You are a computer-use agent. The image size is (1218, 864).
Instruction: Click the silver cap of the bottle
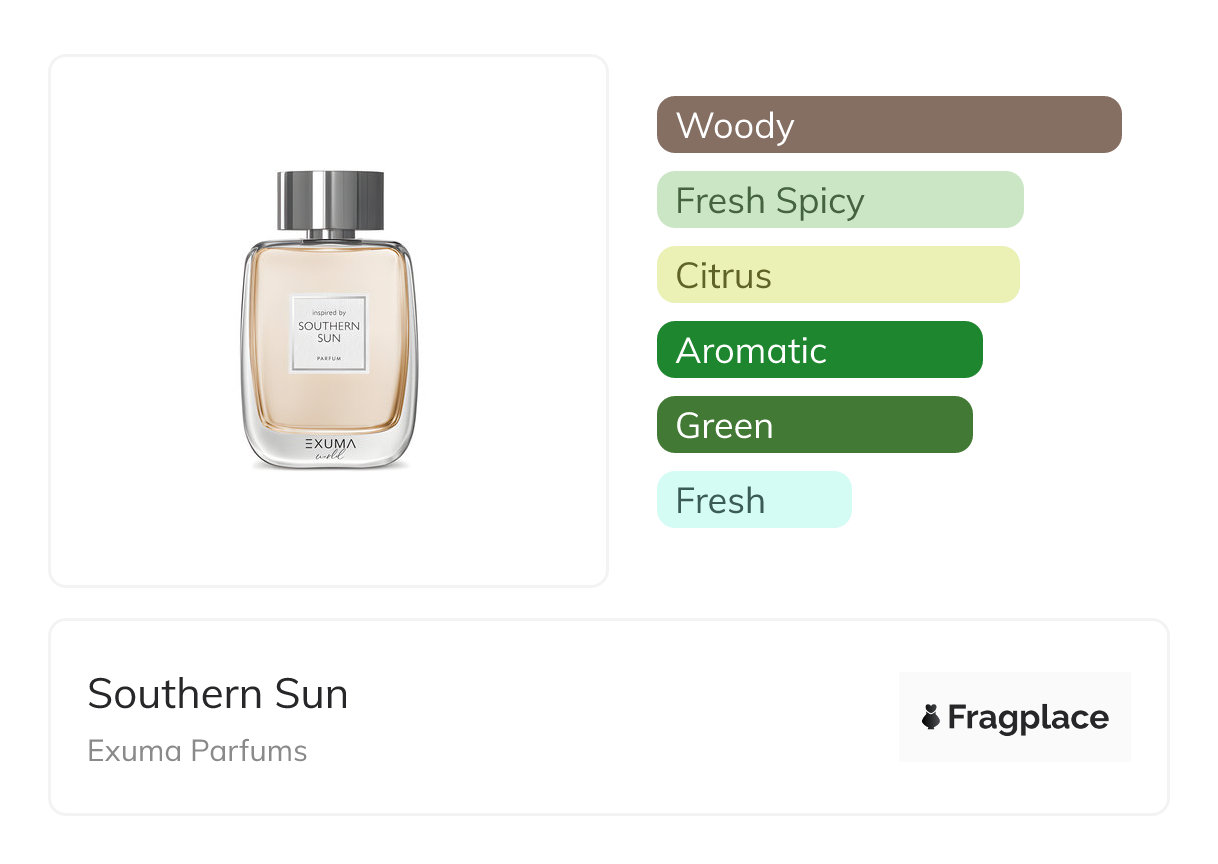tap(330, 201)
